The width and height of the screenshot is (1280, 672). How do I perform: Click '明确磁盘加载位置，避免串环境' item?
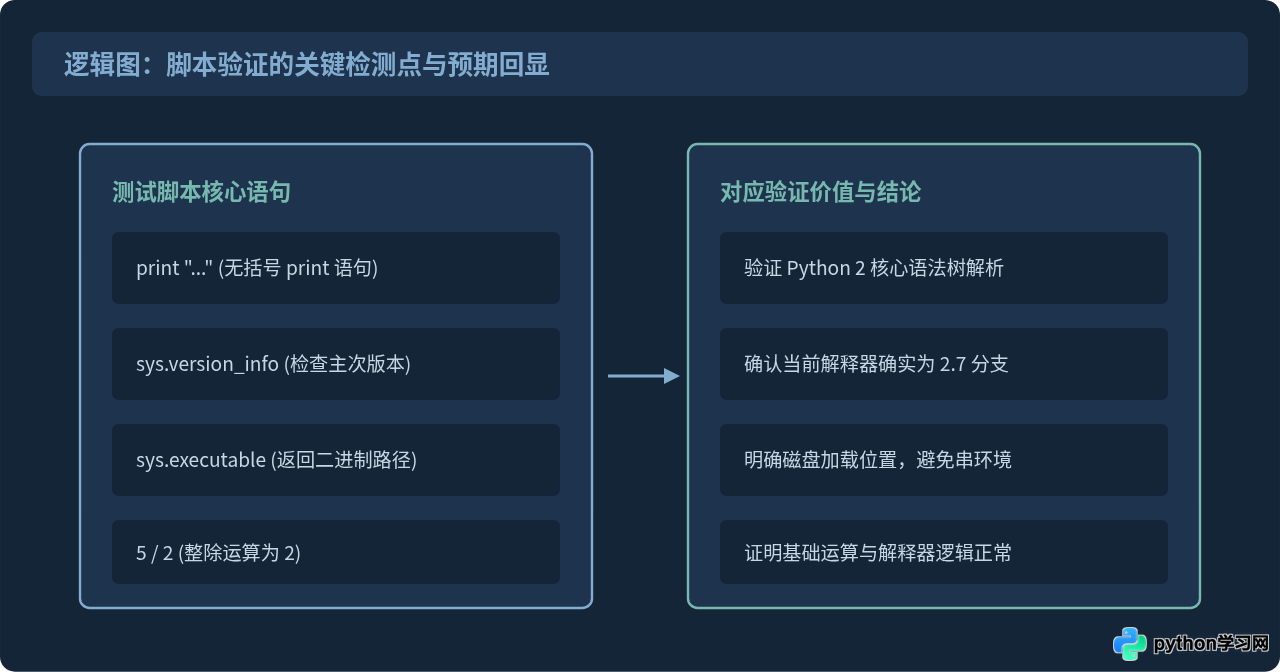point(944,460)
